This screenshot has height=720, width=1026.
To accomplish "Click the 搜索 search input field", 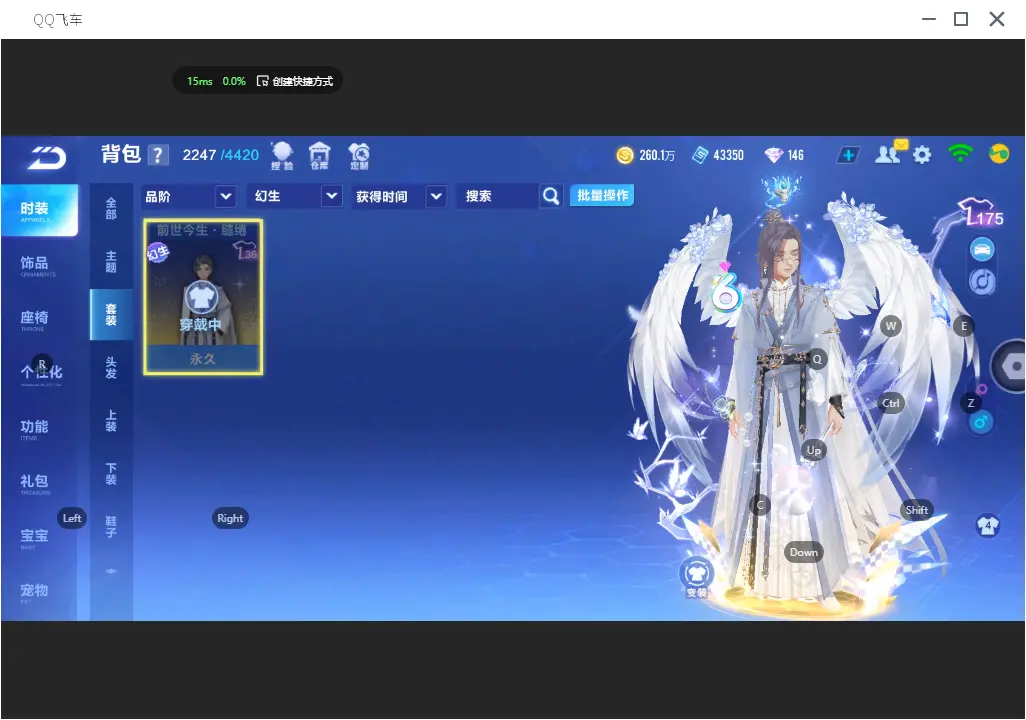I will pyautogui.click(x=499, y=196).
